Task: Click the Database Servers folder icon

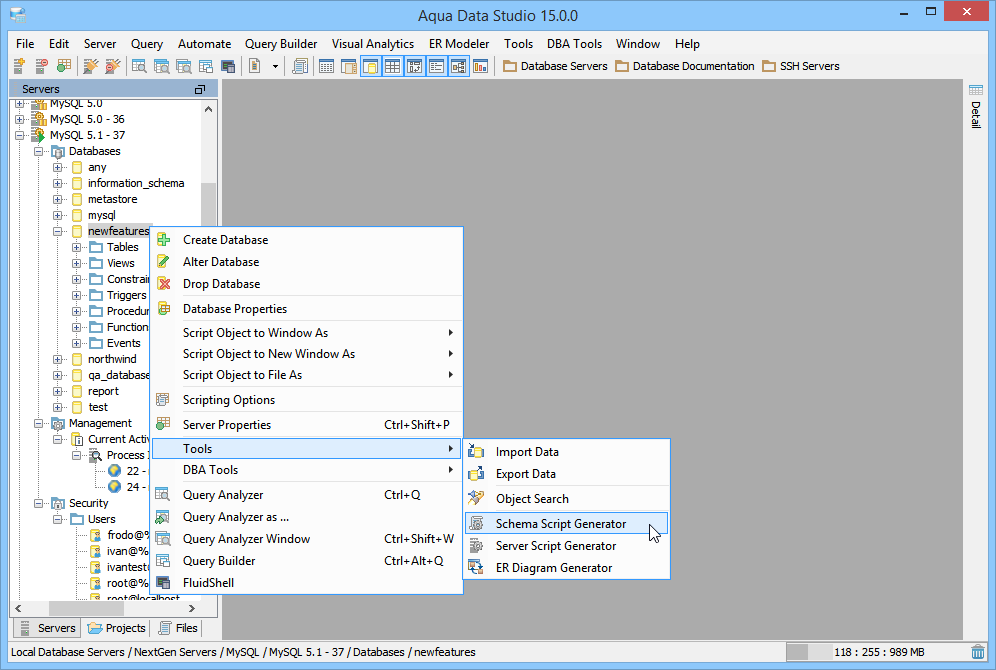Action: [x=509, y=66]
